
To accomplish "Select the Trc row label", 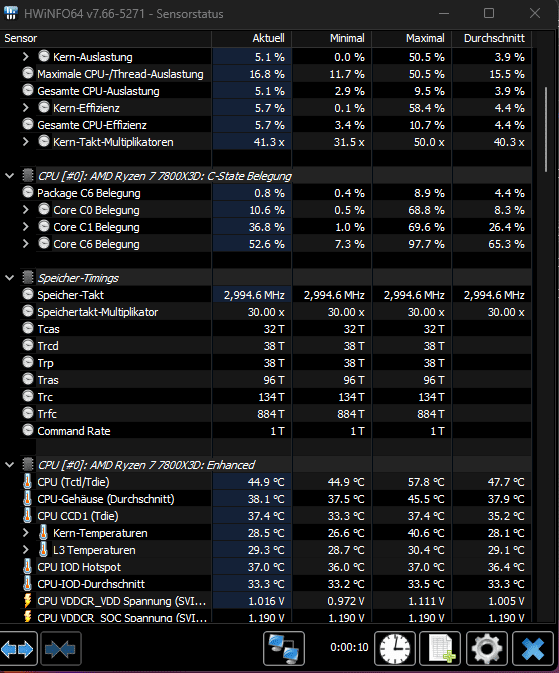I will [45, 397].
